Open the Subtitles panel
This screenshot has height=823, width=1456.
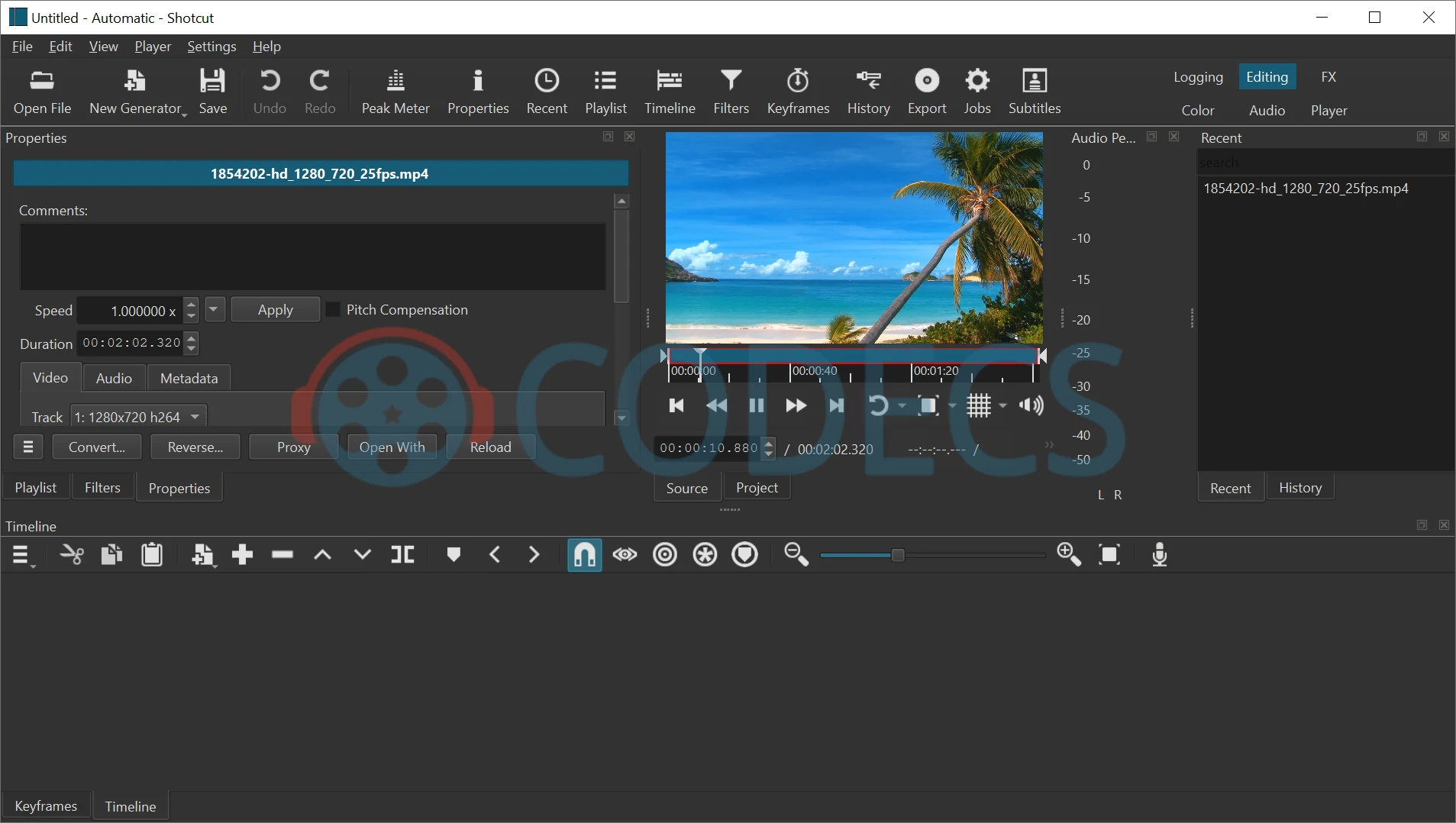pyautogui.click(x=1034, y=92)
